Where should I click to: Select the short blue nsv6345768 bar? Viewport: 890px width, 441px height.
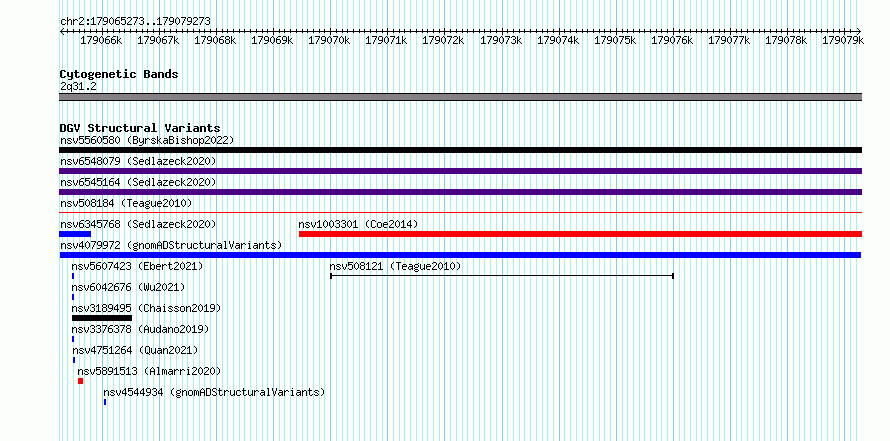[75, 234]
